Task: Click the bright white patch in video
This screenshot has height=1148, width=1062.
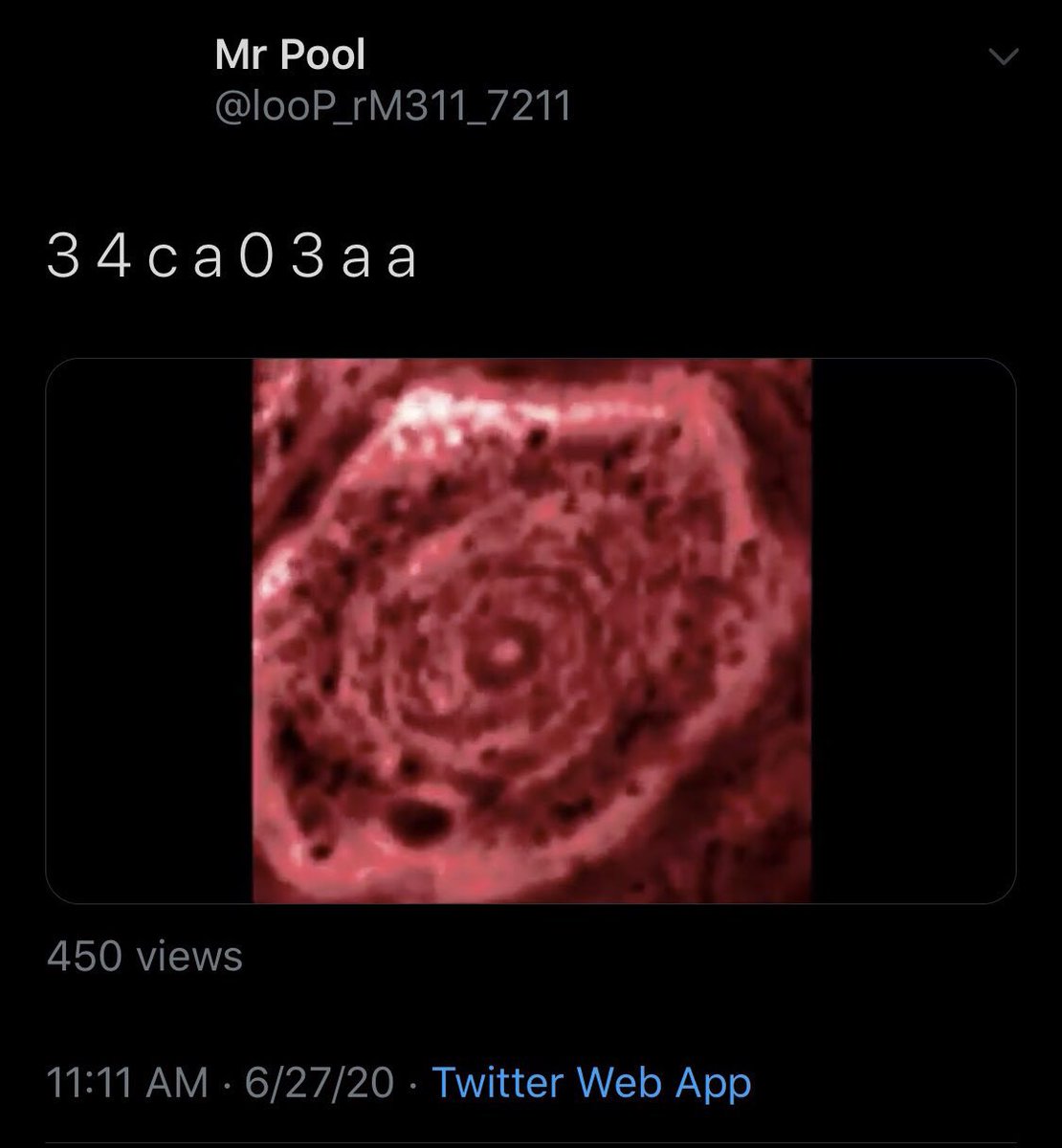Action: click(435, 410)
